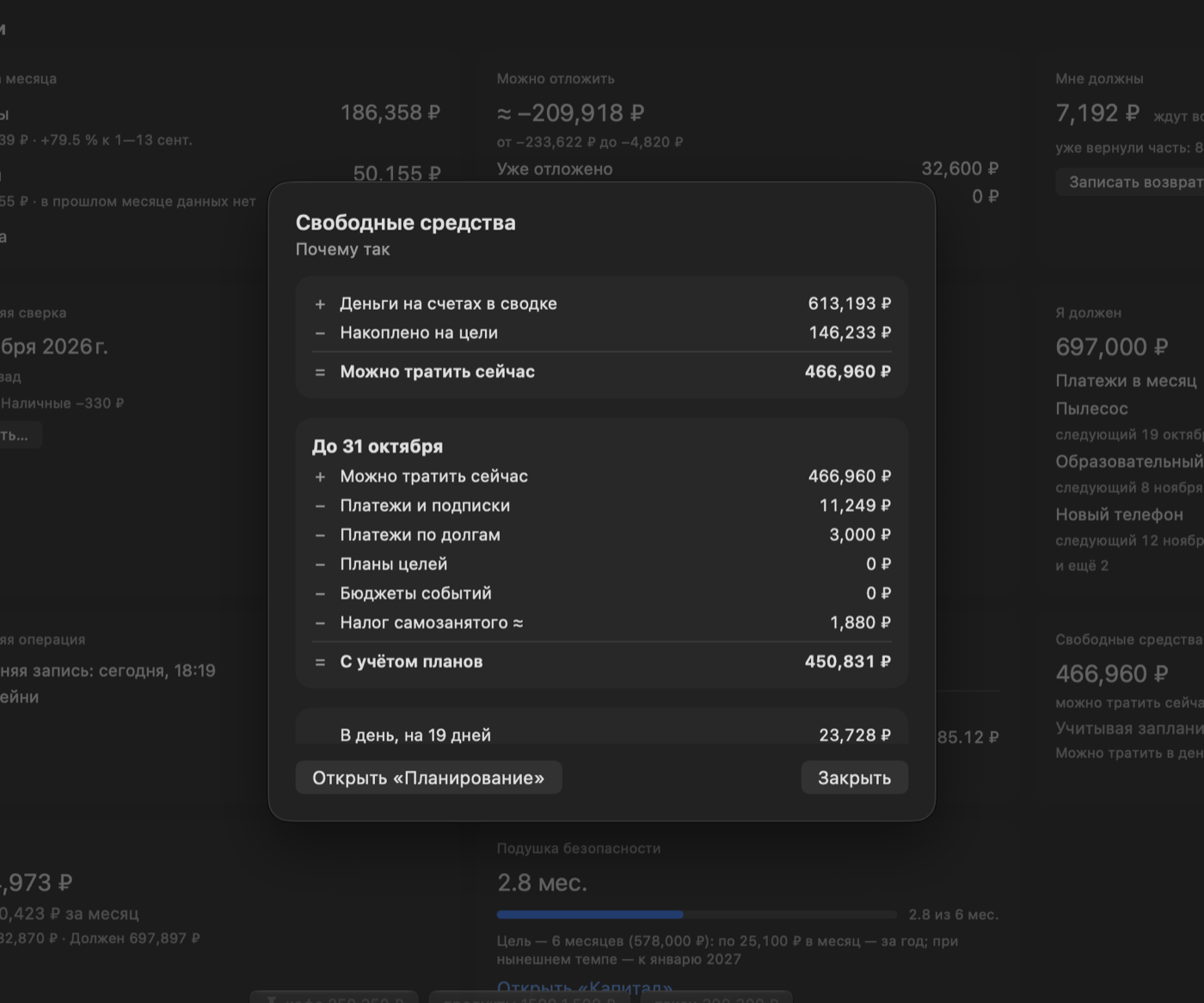This screenshot has width=1204, height=1003.
Task: Select the Пылесос payment entry
Action: point(1091,409)
